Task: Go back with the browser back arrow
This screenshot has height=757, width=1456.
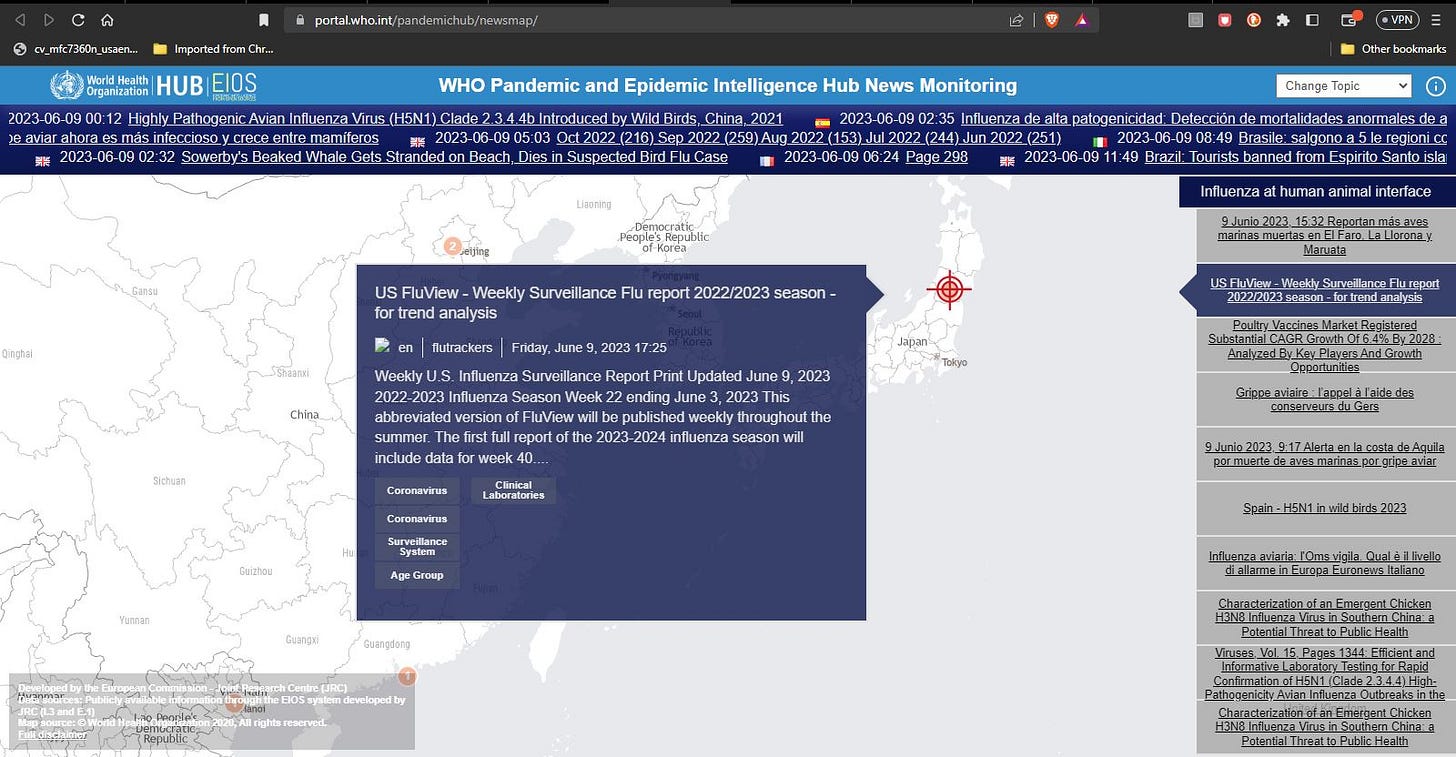Action: coord(20,19)
